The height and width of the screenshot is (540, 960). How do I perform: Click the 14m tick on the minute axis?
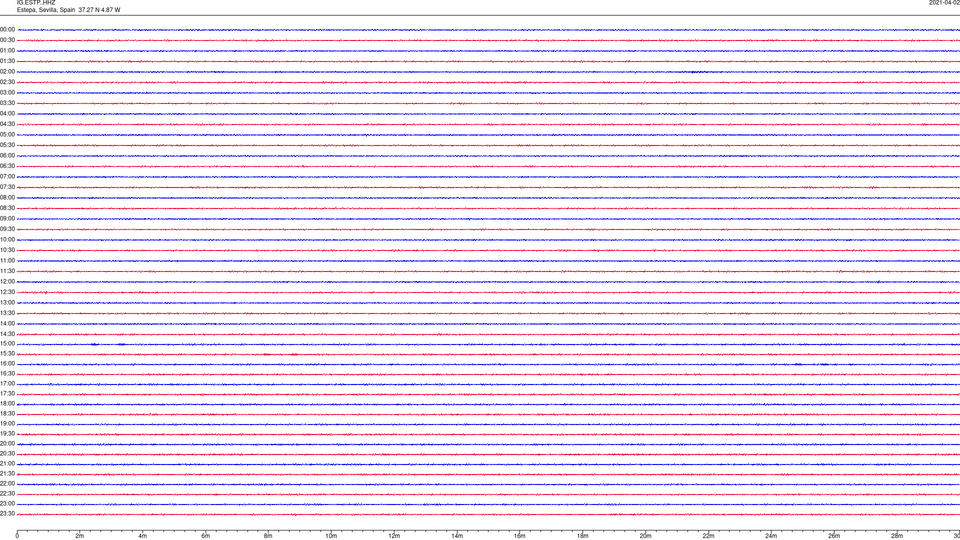(457, 536)
